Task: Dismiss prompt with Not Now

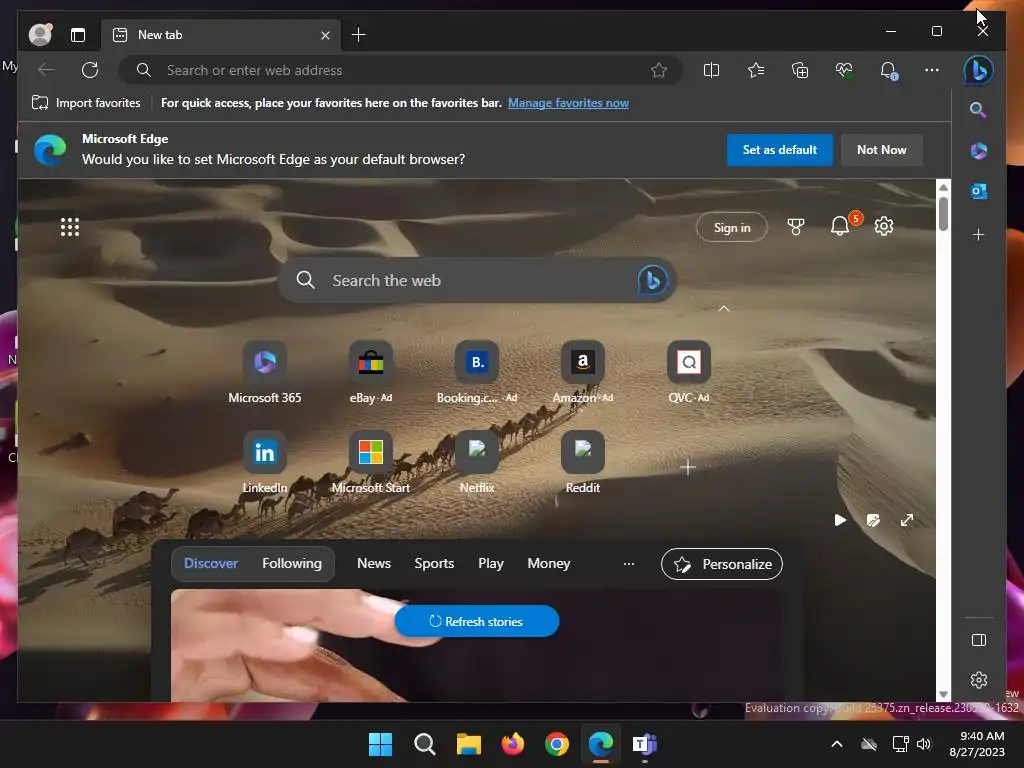Action: pos(881,150)
